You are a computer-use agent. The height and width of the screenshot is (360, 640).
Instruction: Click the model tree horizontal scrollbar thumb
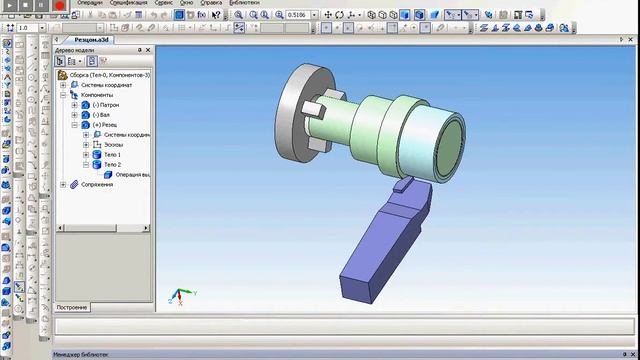(91, 228)
